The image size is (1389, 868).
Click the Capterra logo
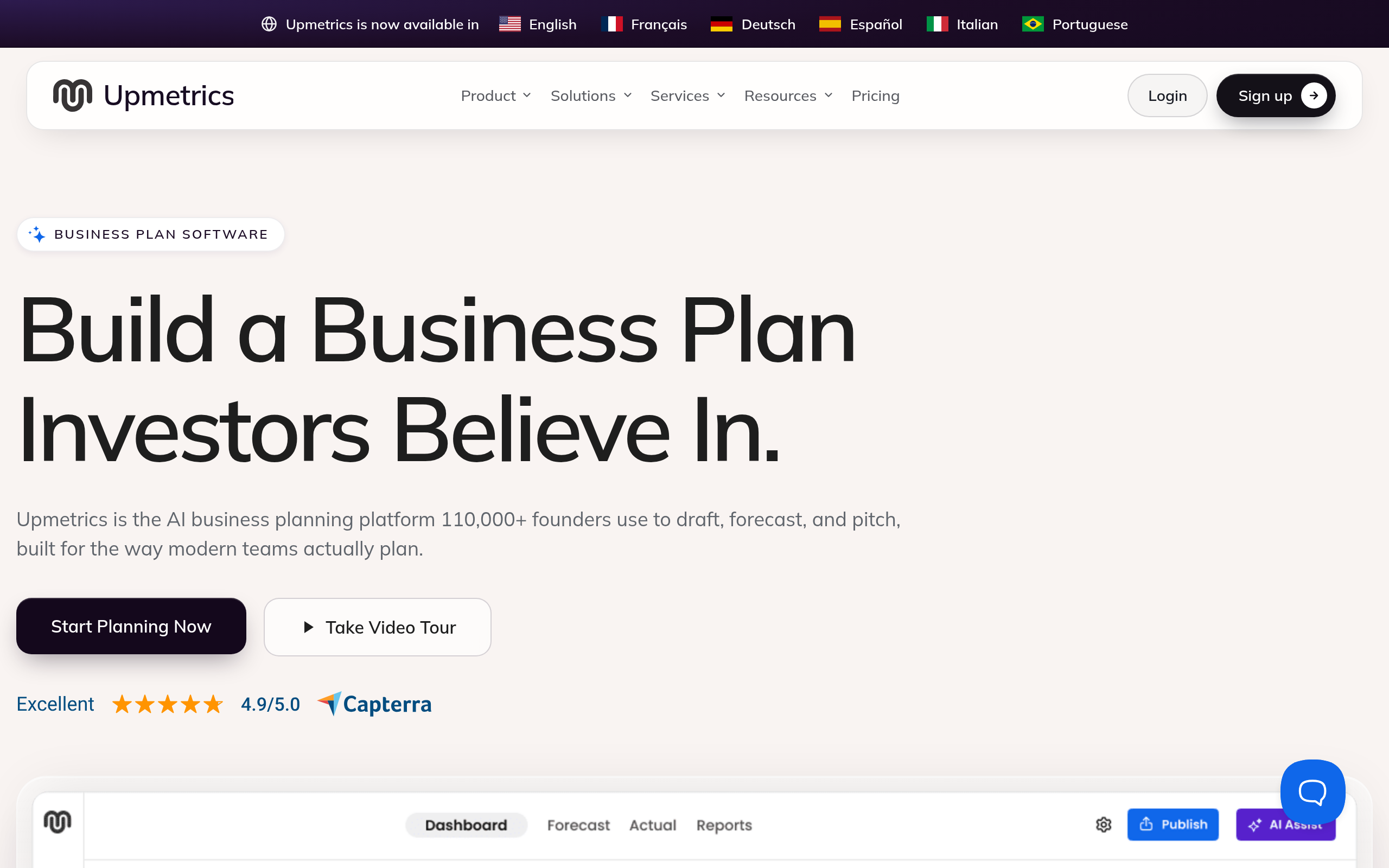pyautogui.click(x=374, y=704)
